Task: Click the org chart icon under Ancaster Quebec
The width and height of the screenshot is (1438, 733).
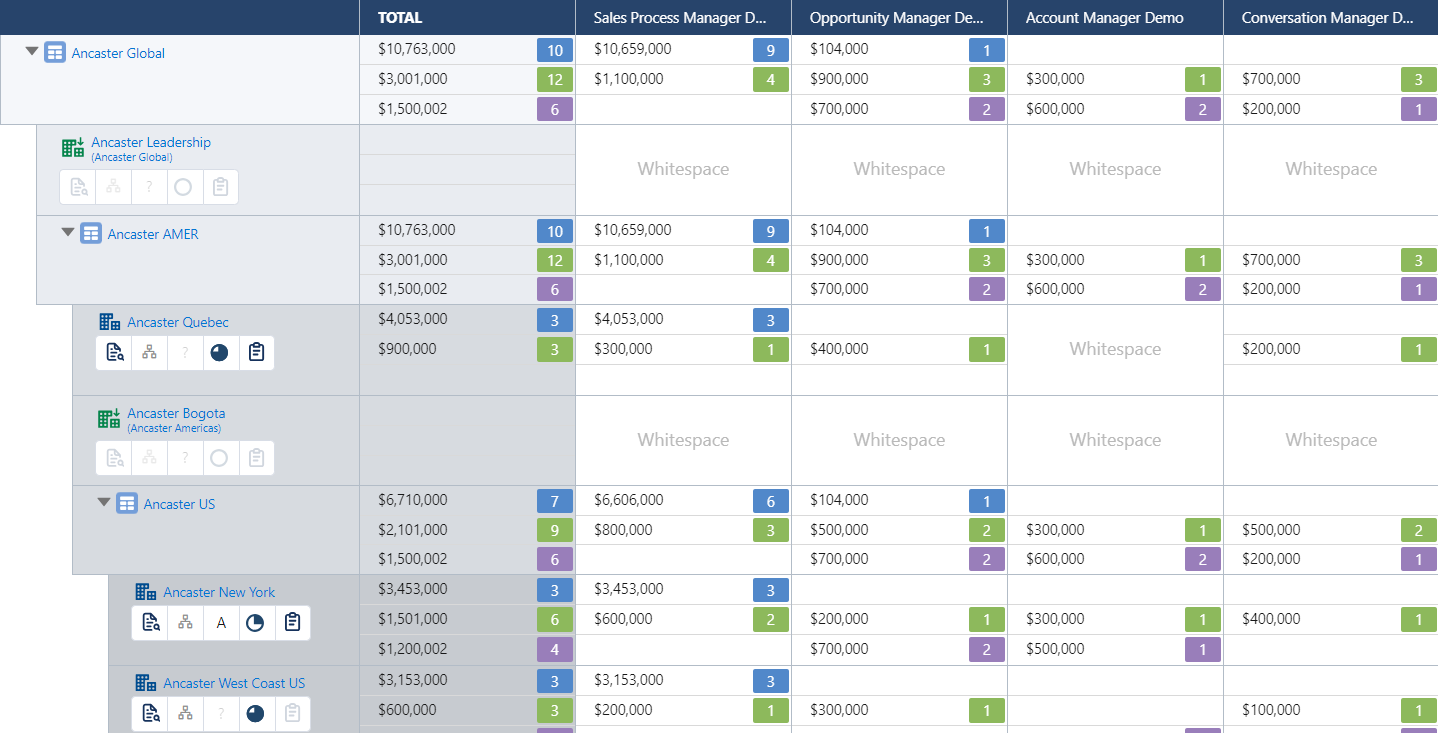Action: 149,352
